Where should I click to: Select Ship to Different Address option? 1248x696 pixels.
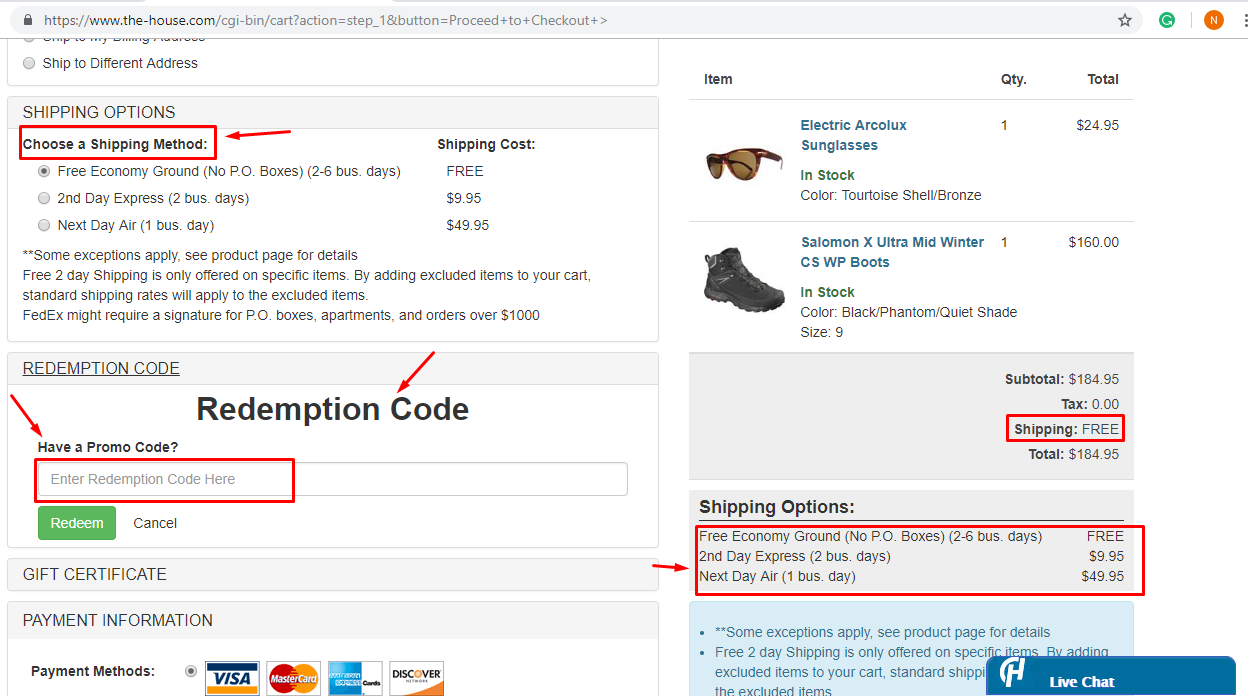[29, 63]
